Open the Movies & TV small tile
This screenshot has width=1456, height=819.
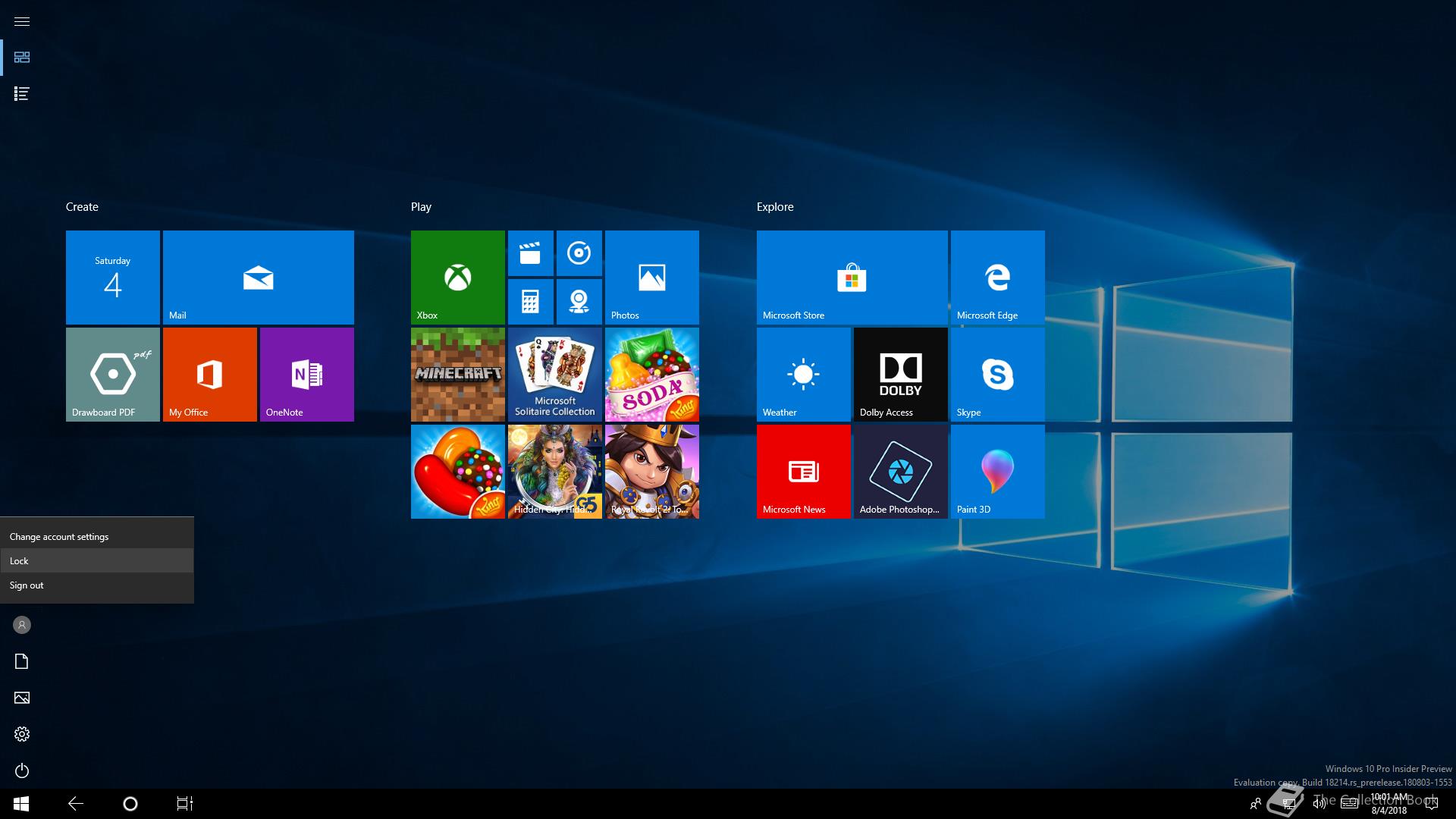tap(531, 253)
